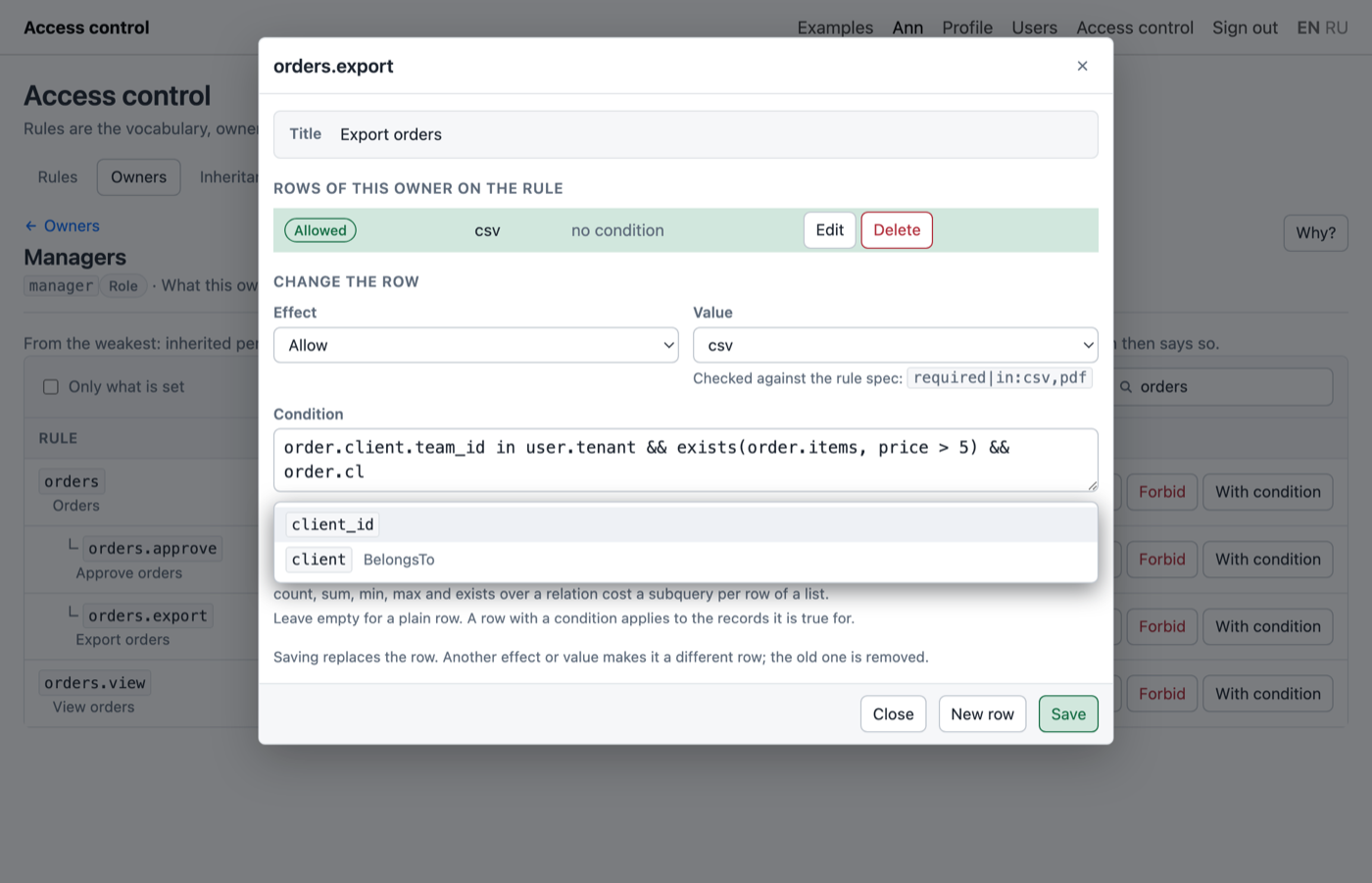
Task: Switch to the Rules tab
Action: click(58, 177)
